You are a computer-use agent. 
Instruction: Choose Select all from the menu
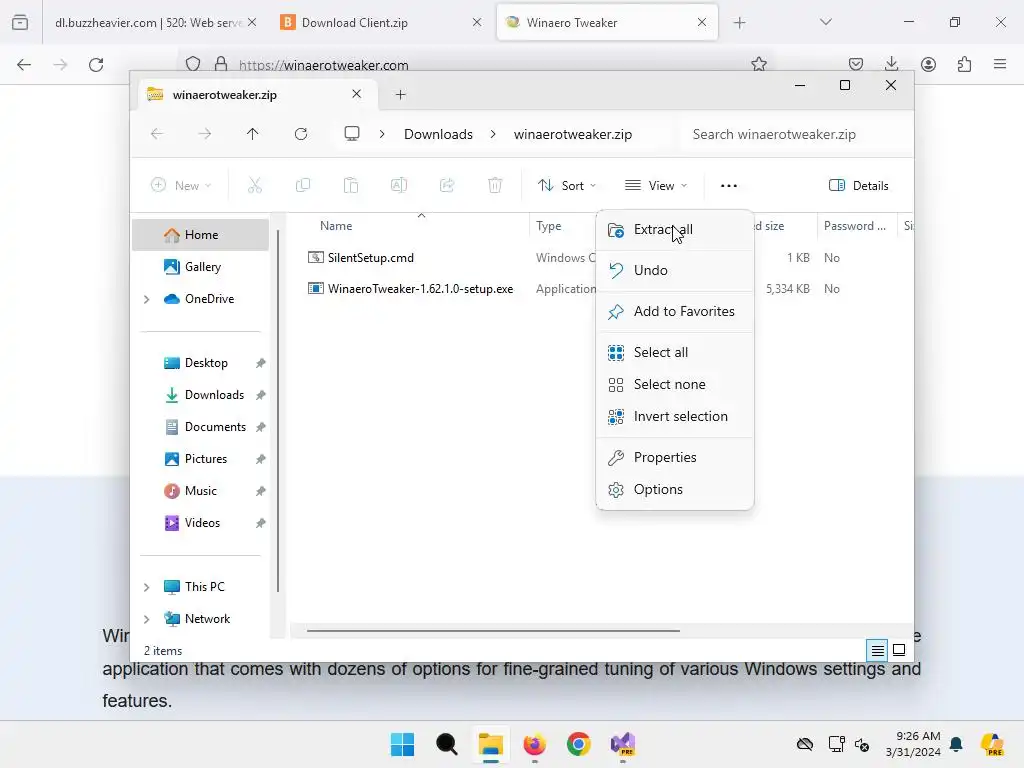coord(675,353)
